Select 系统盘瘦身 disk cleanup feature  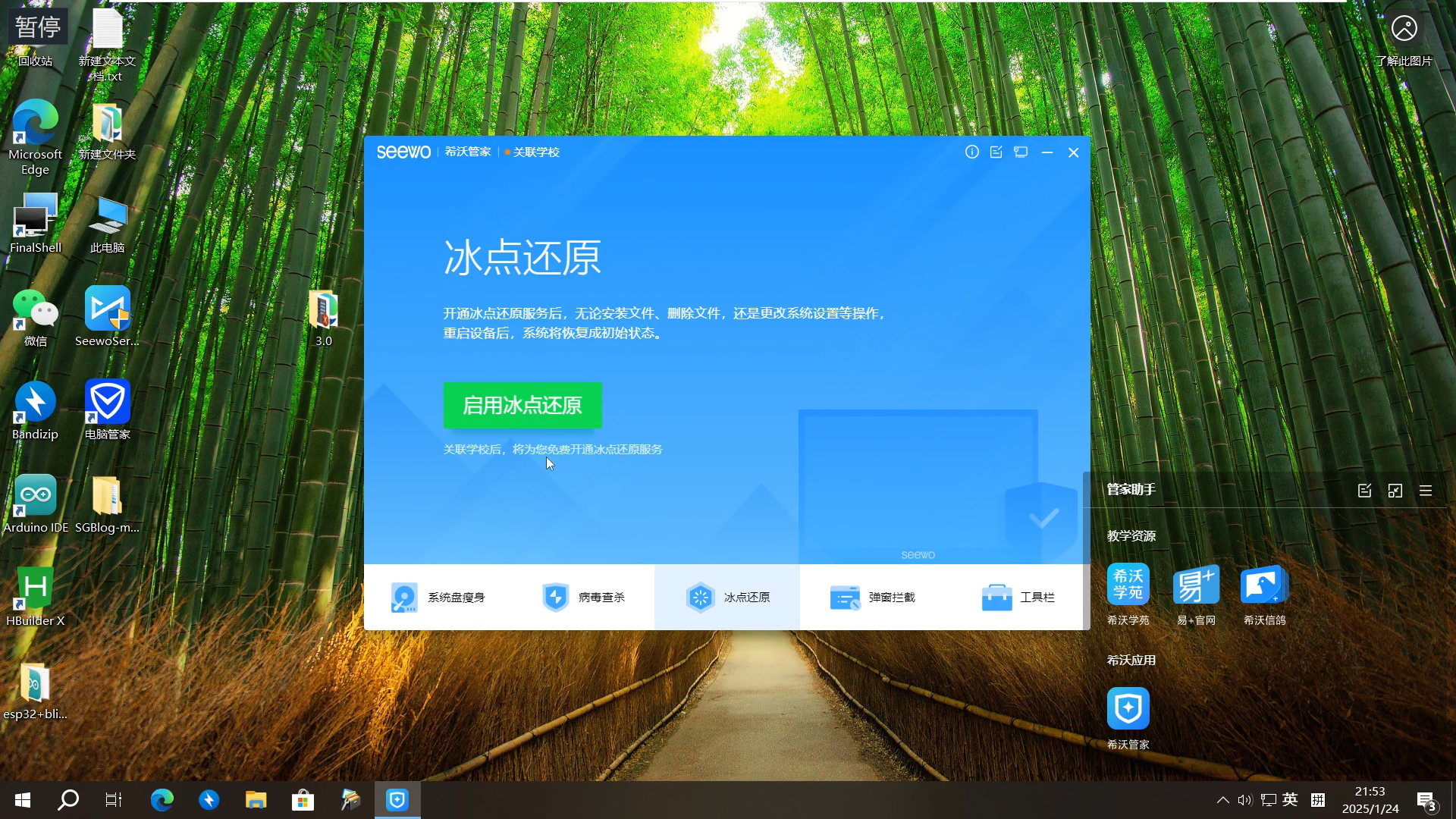click(438, 597)
